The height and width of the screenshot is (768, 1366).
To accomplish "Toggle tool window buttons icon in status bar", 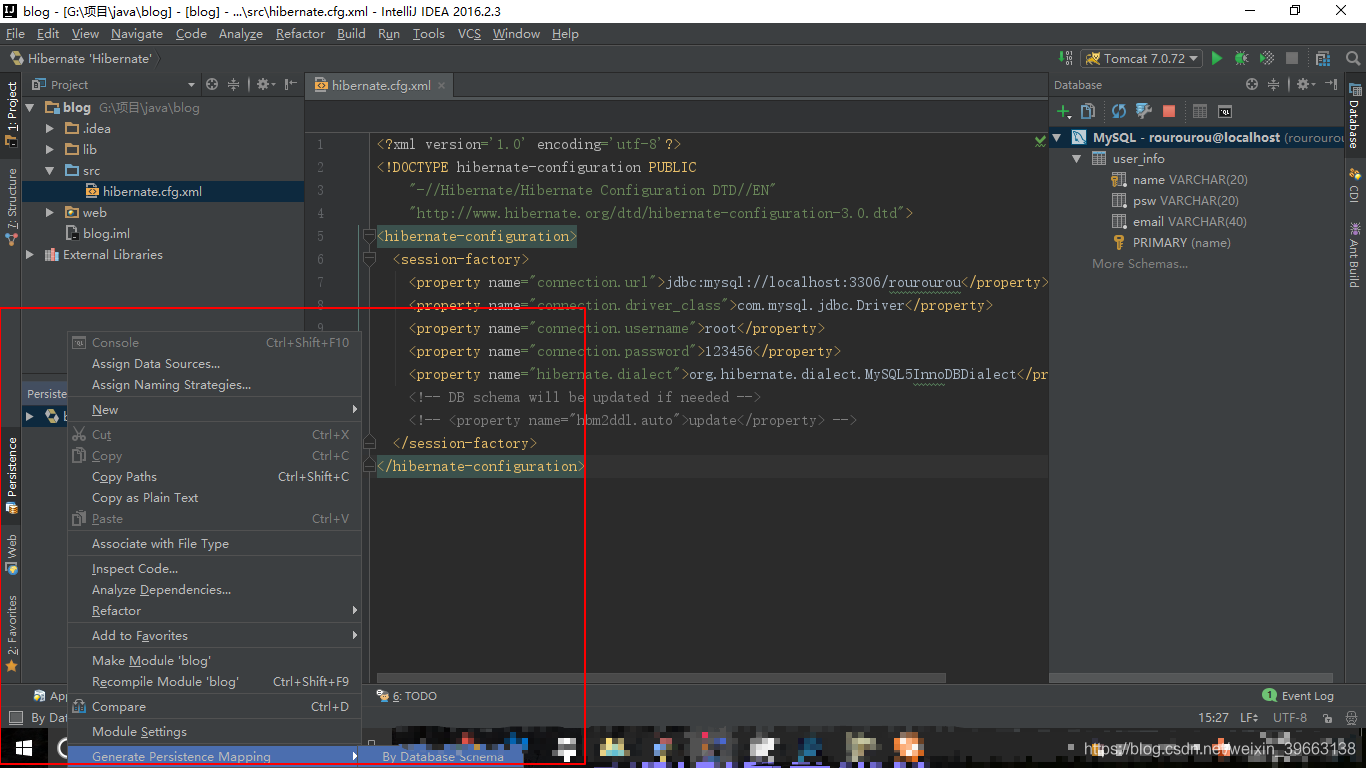I will (15, 717).
